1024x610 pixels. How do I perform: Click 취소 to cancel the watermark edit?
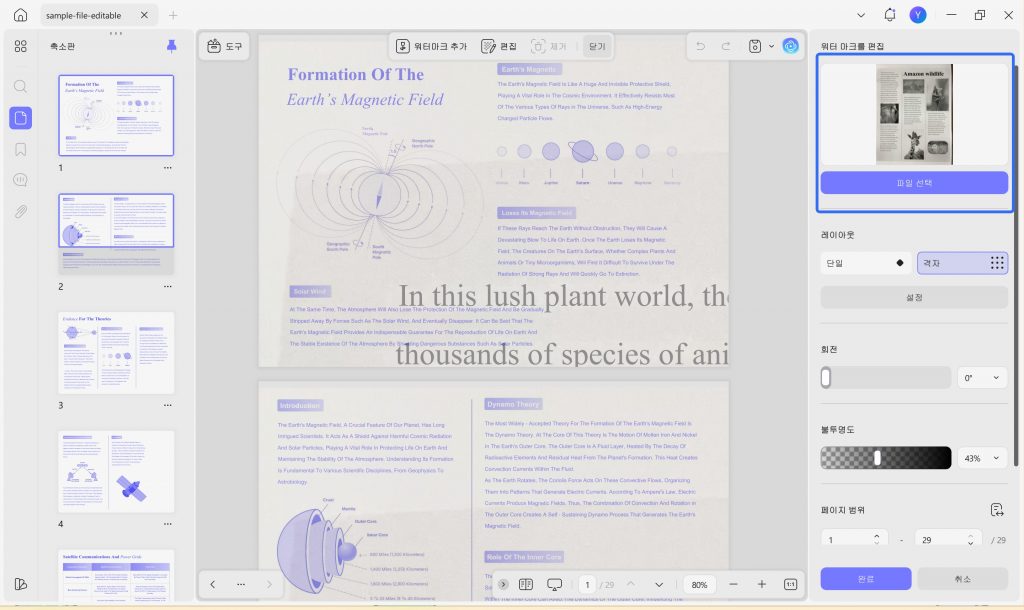963,579
